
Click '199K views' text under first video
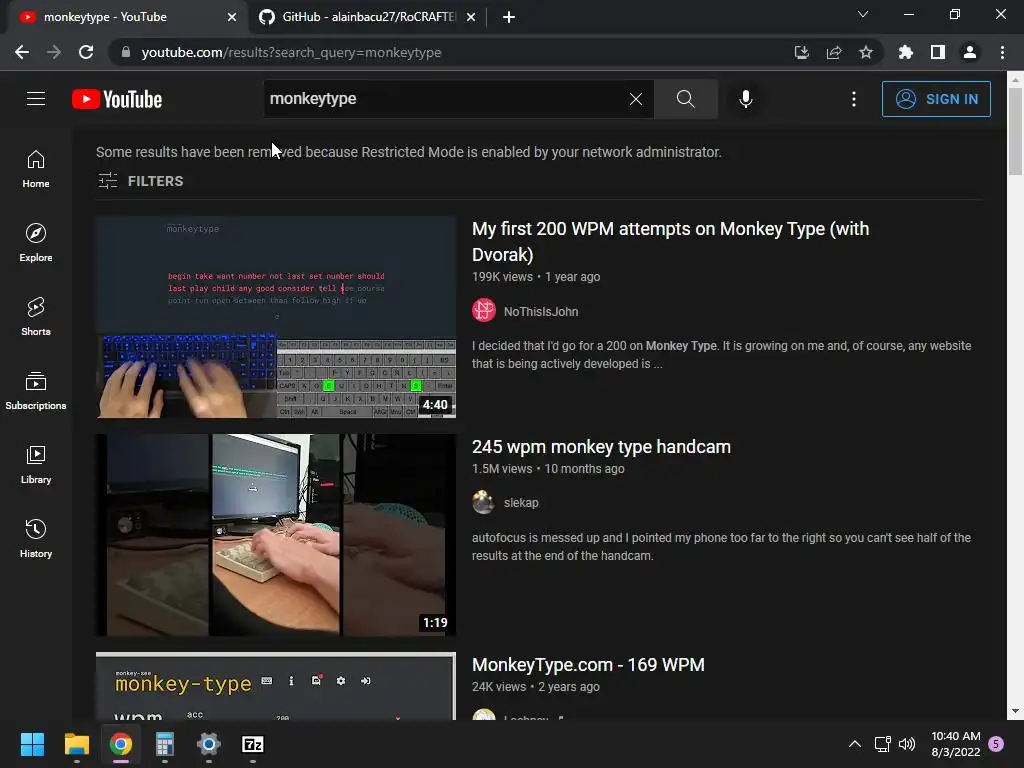pos(502,277)
